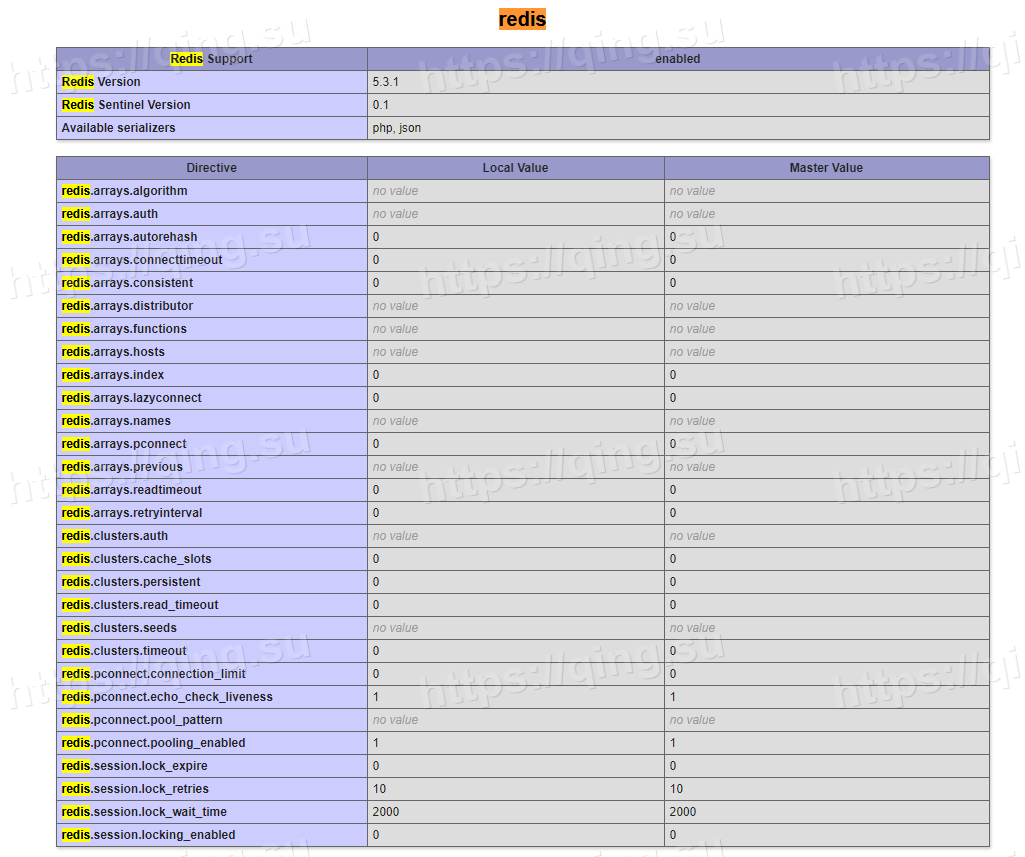Click master value 0 for redis.clusters.timeout
This screenshot has height=857, width=1025.
[x=673, y=650]
